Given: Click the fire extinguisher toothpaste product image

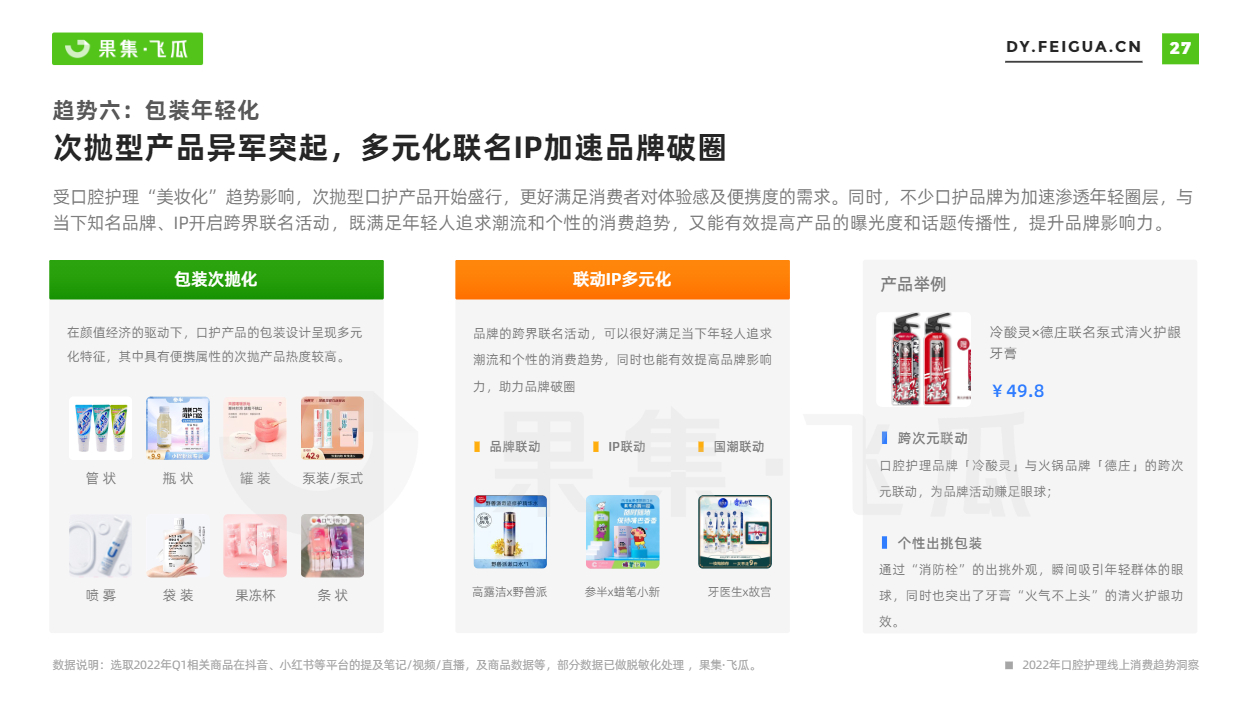Looking at the screenshot, I should pos(923,360).
